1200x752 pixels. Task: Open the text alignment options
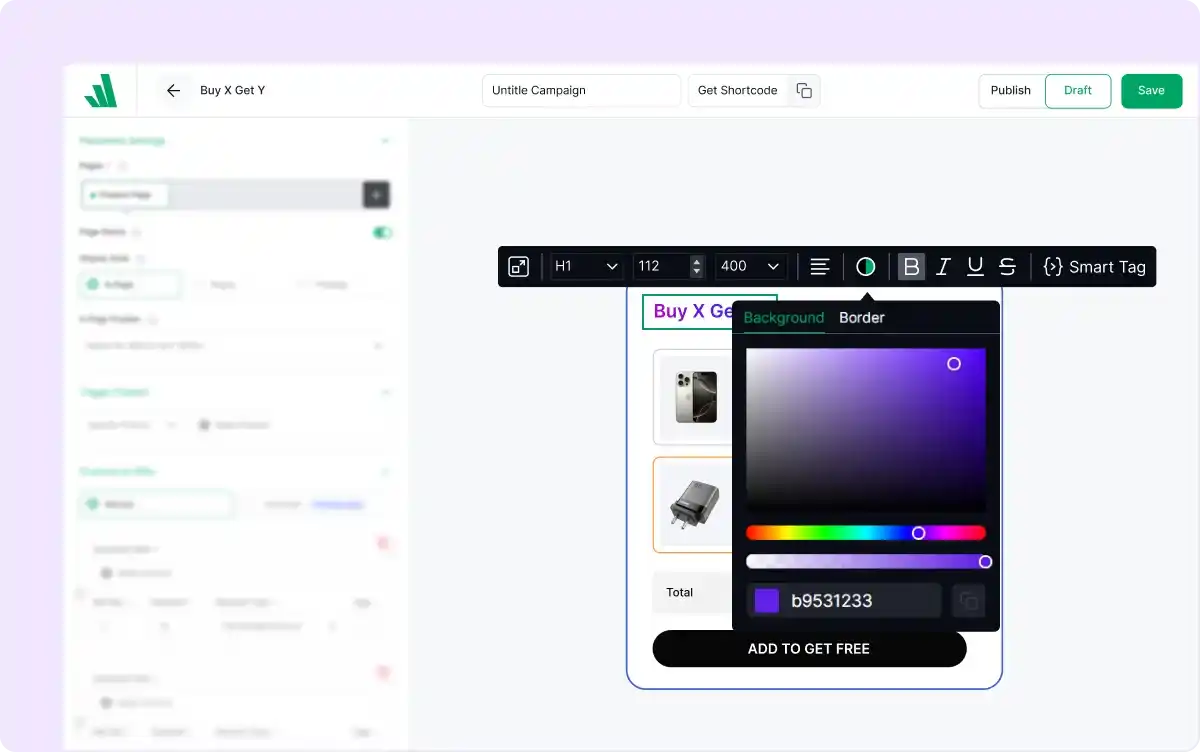click(819, 266)
